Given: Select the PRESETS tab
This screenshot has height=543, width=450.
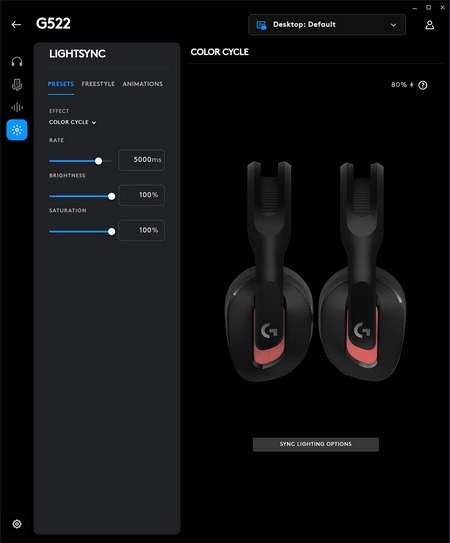Looking at the screenshot, I should tap(61, 84).
